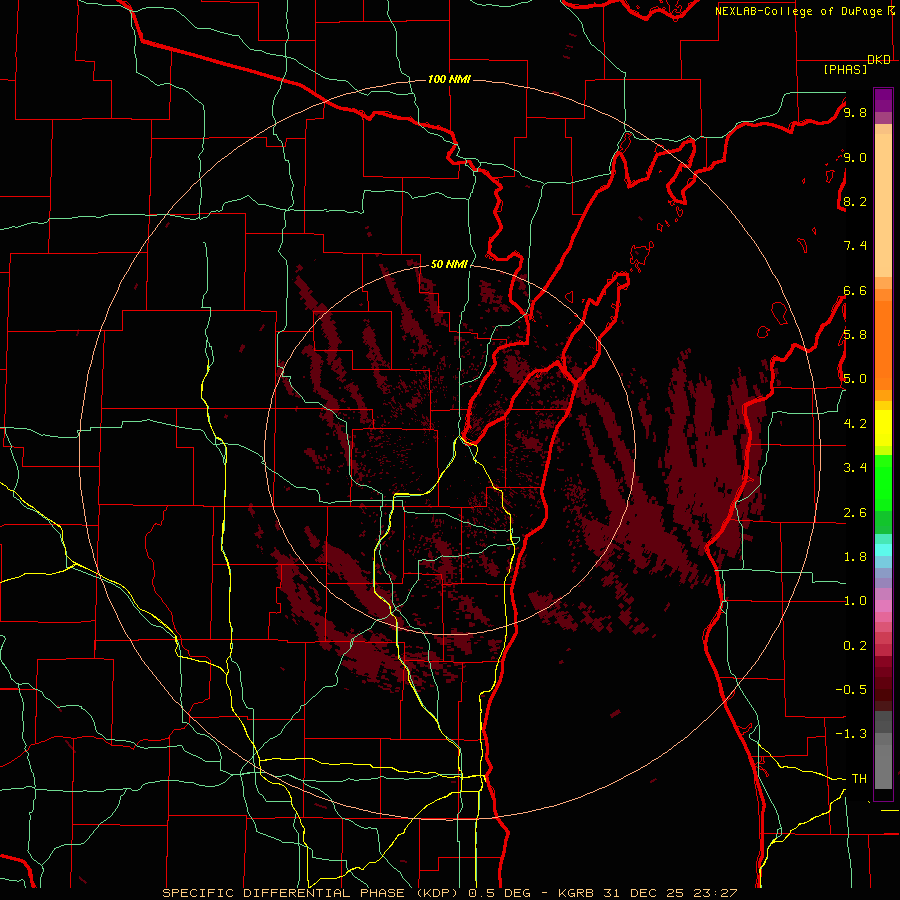Click the purple top segment of color bar
Viewport: 900px width, 900px height.
pos(883,100)
